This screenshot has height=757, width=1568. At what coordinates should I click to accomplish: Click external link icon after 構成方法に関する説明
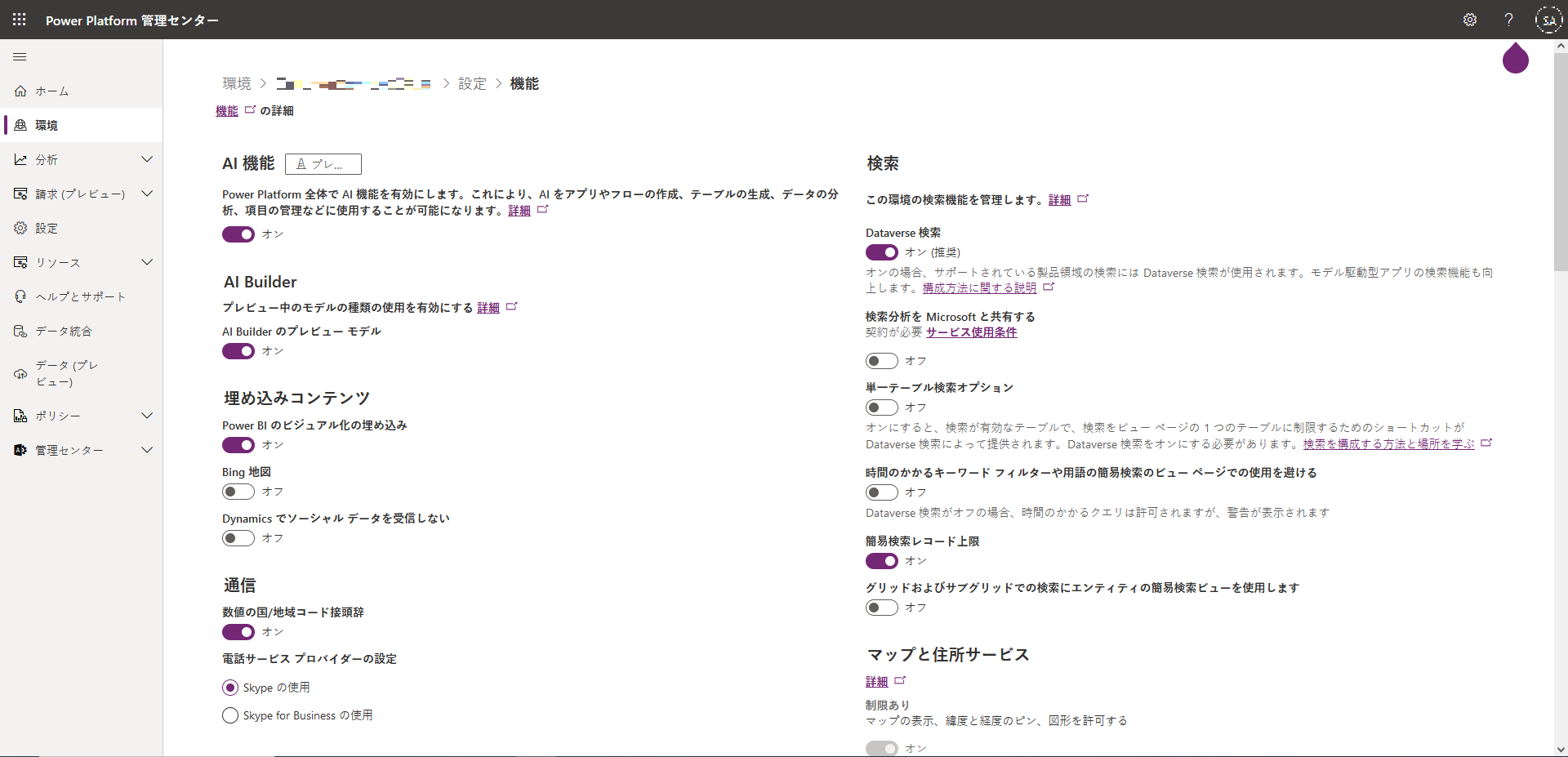point(1049,287)
